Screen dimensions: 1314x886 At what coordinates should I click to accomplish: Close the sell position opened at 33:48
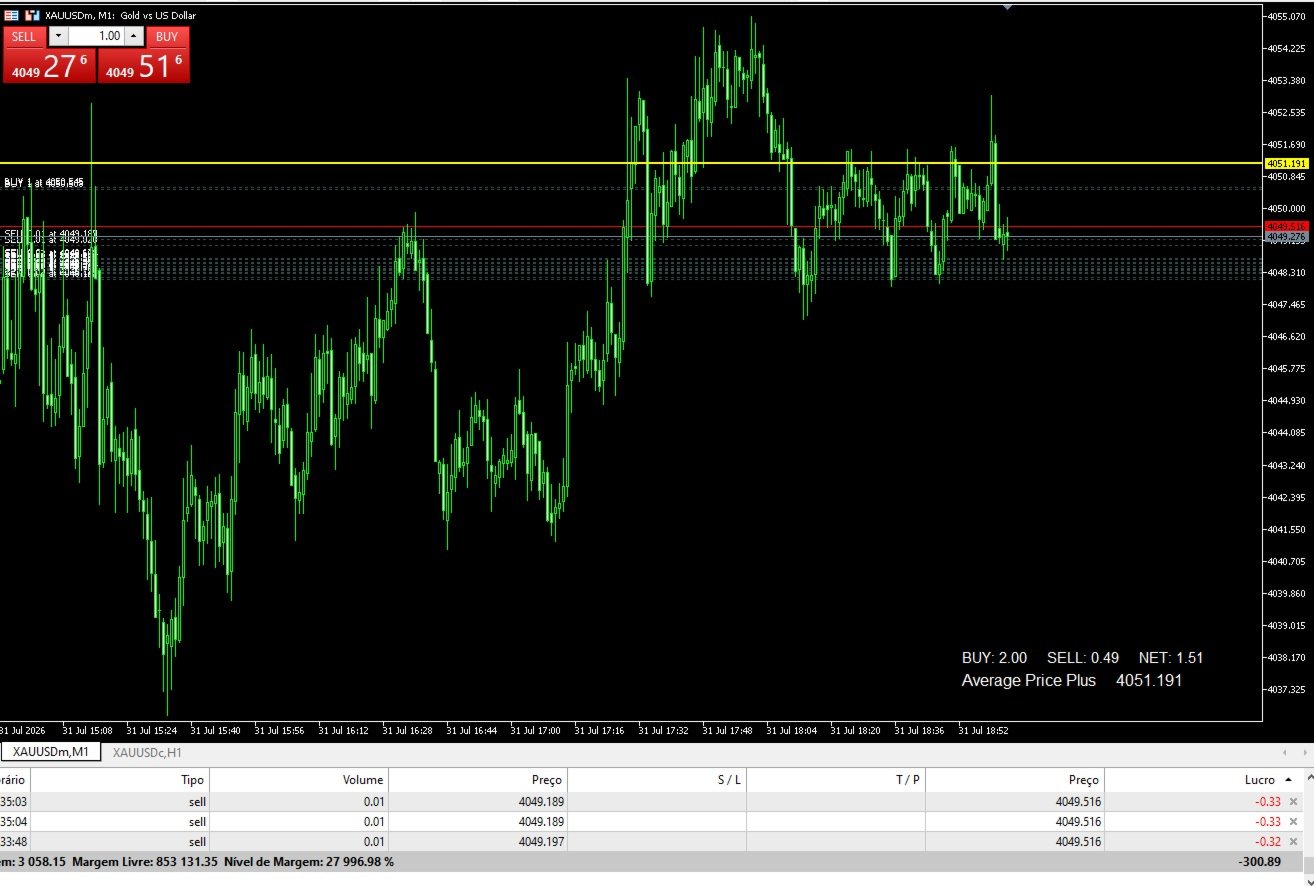pyautogui.click(x=1293, y=842)
